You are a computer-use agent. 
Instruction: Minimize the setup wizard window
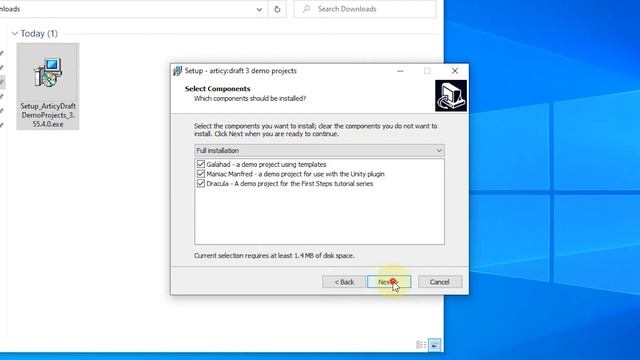pos(400,71)
